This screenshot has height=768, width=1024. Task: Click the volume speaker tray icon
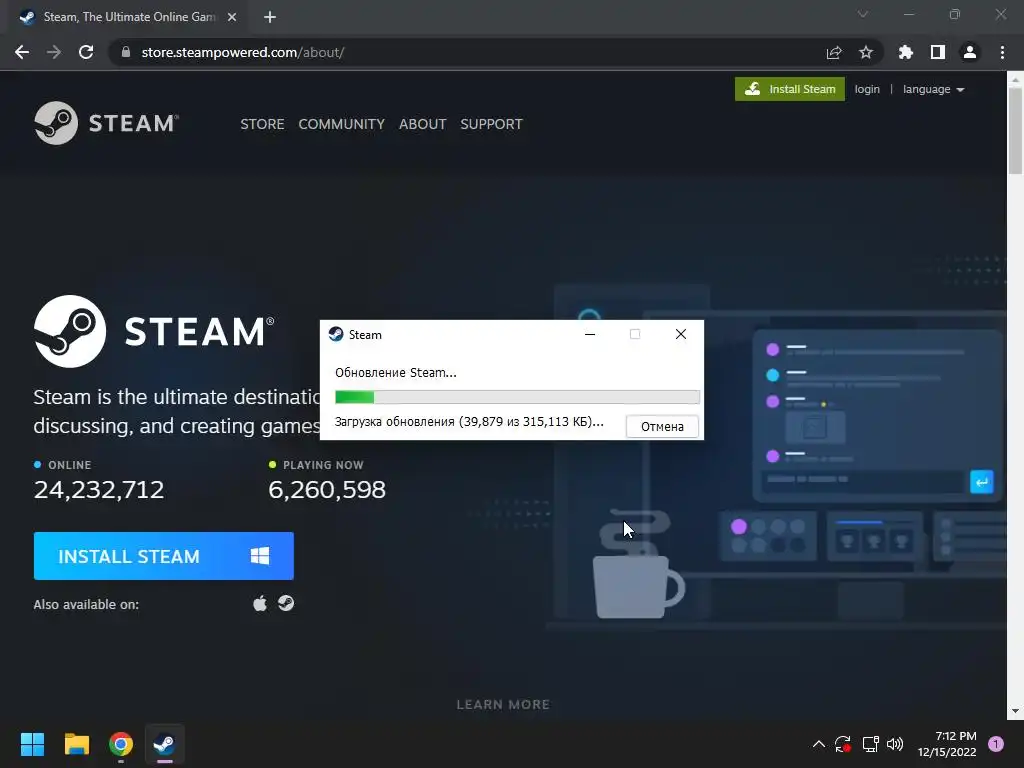pos(895,744)
